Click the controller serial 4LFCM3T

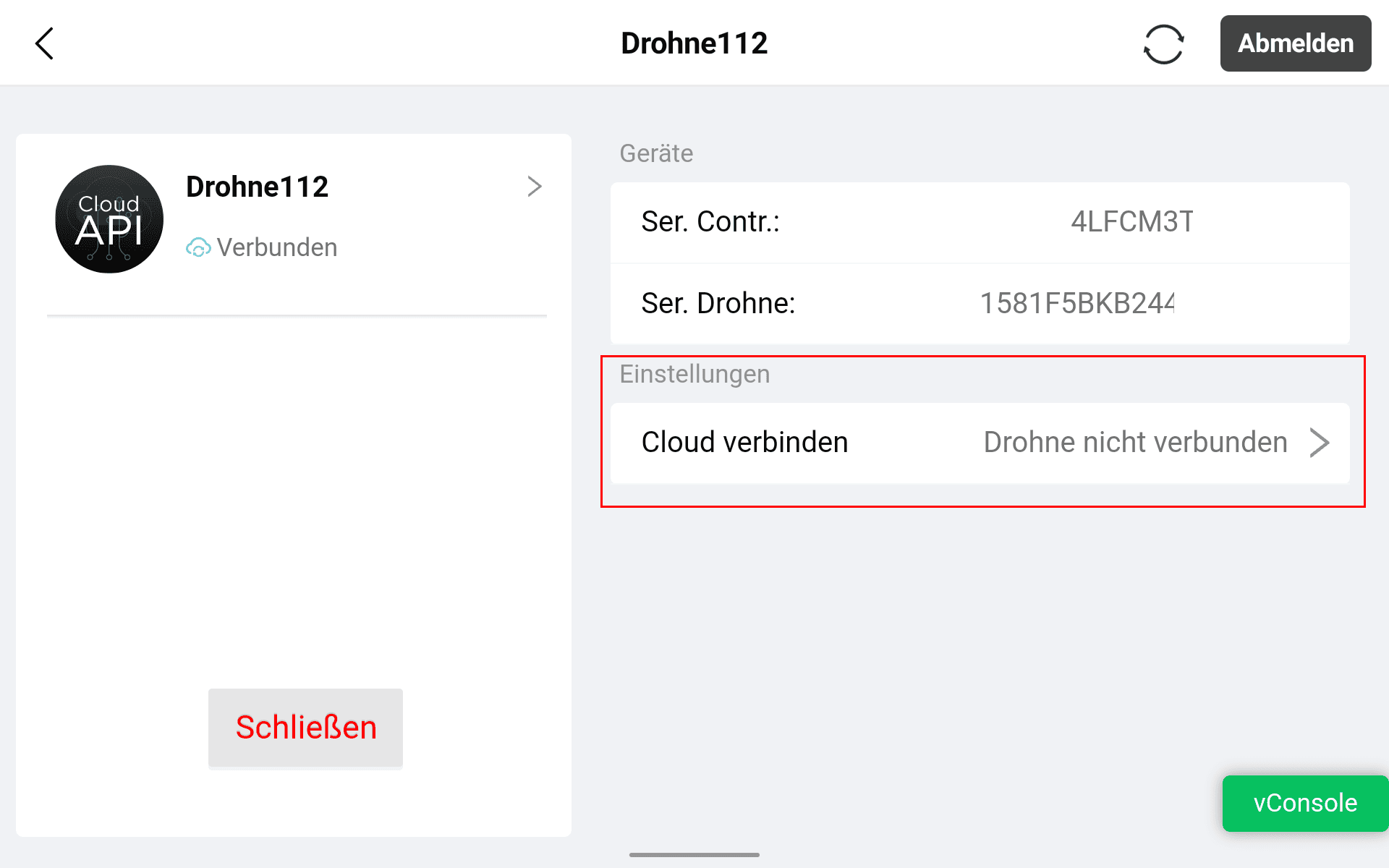click(1131, 222)
